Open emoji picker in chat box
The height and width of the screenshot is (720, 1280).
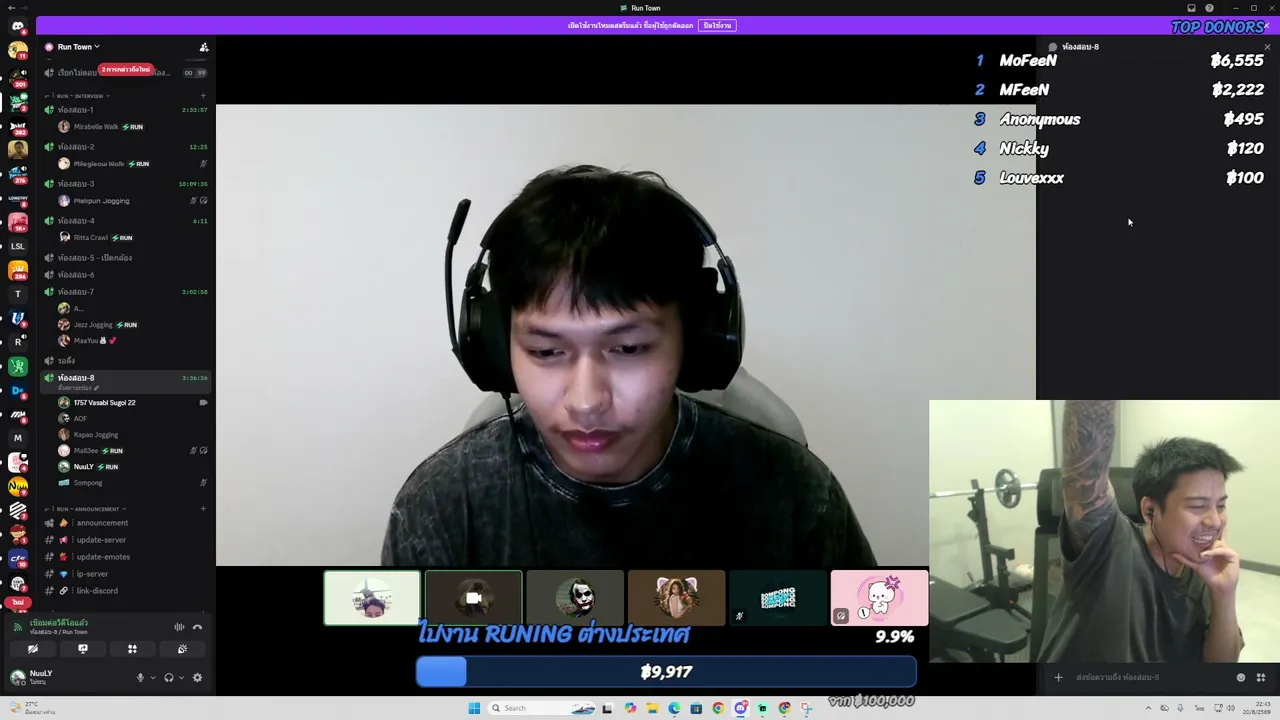[x=1241, y=677]
